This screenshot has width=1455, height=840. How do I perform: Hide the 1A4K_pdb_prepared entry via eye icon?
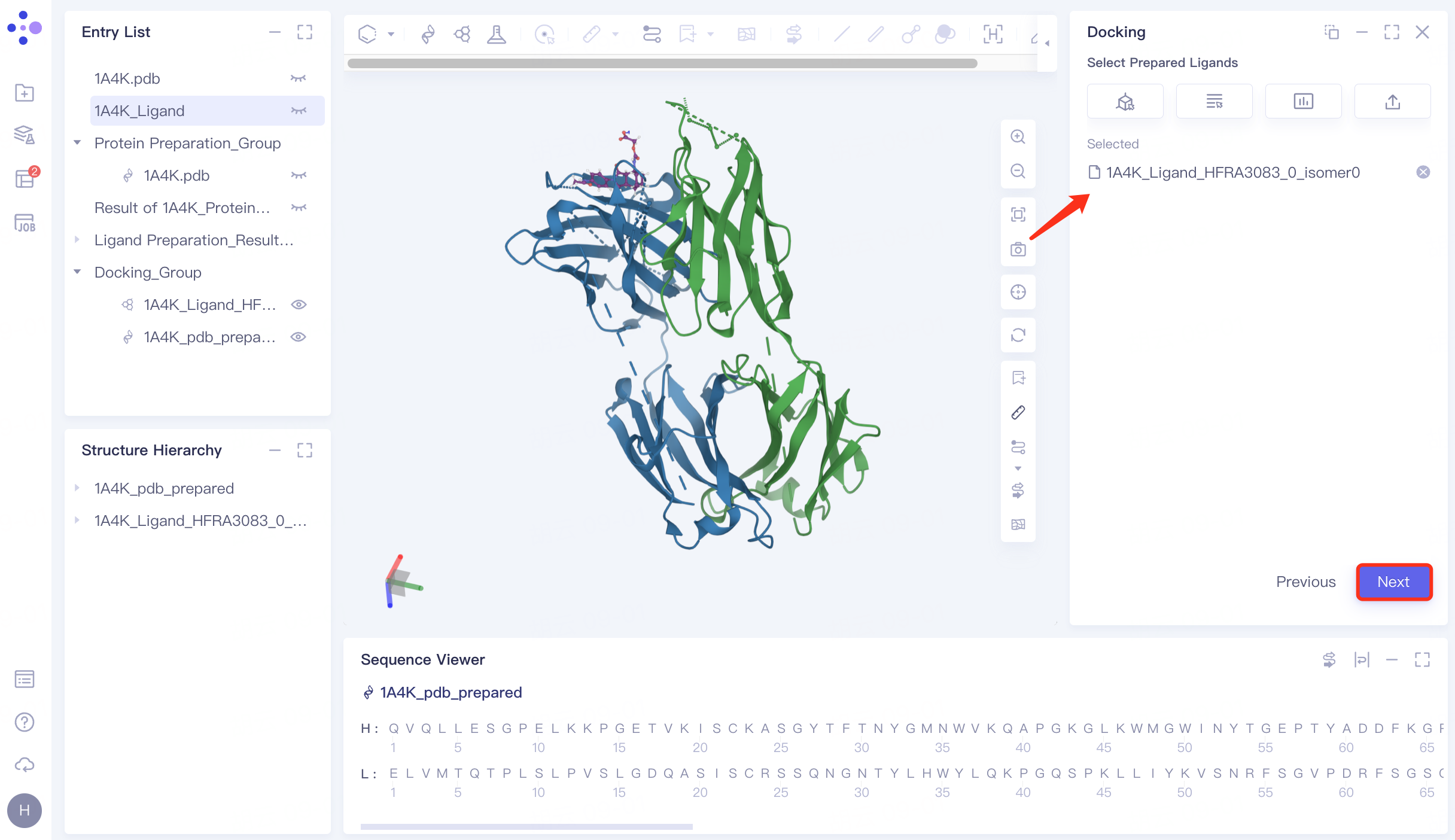pos(299,337)
